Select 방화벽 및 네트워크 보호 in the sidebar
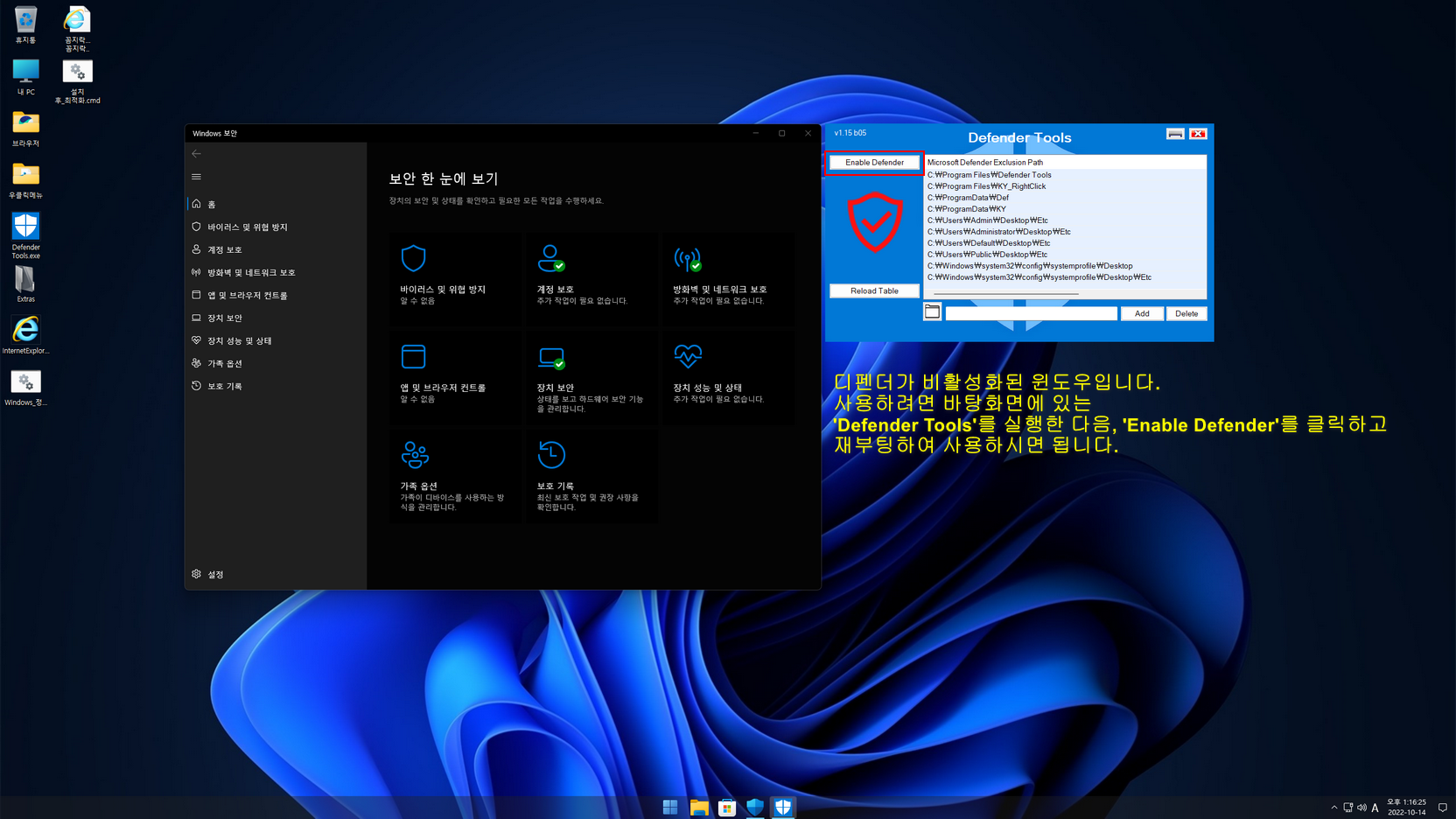Image resolution: width=1456 pixels, height=819 pixels. [x=276, y=272]
